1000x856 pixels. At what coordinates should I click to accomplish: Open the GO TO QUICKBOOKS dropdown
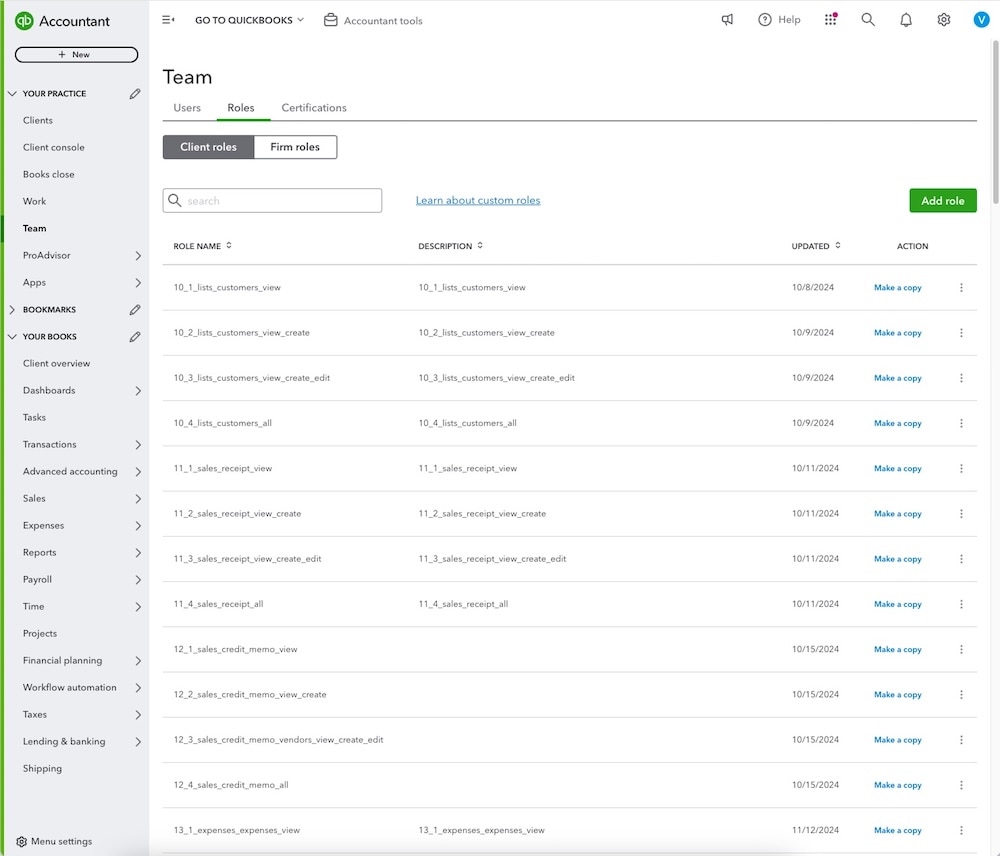[x=247, y=19]
